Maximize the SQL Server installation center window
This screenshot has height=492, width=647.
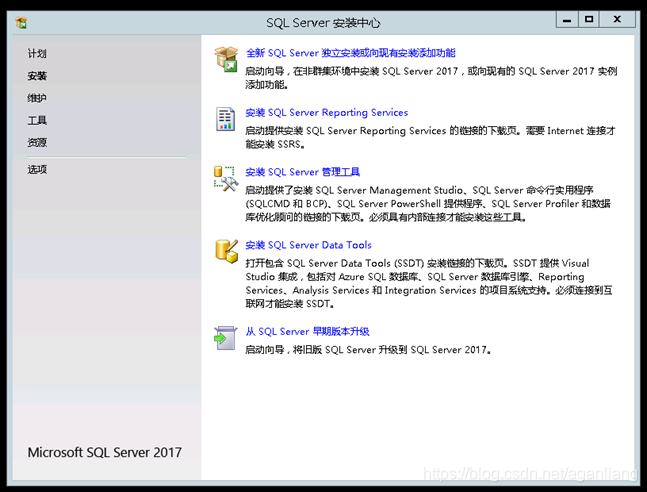pos(589,19)
